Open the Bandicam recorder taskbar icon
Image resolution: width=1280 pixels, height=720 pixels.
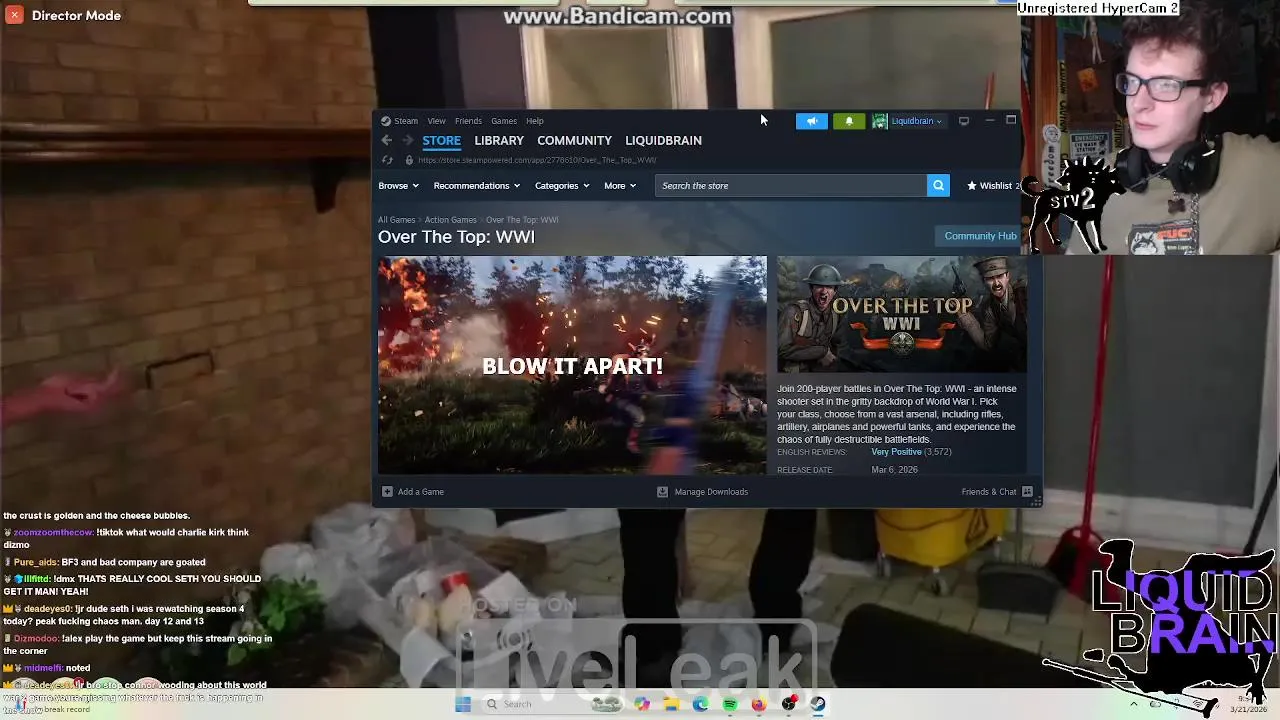pos(789,704)
